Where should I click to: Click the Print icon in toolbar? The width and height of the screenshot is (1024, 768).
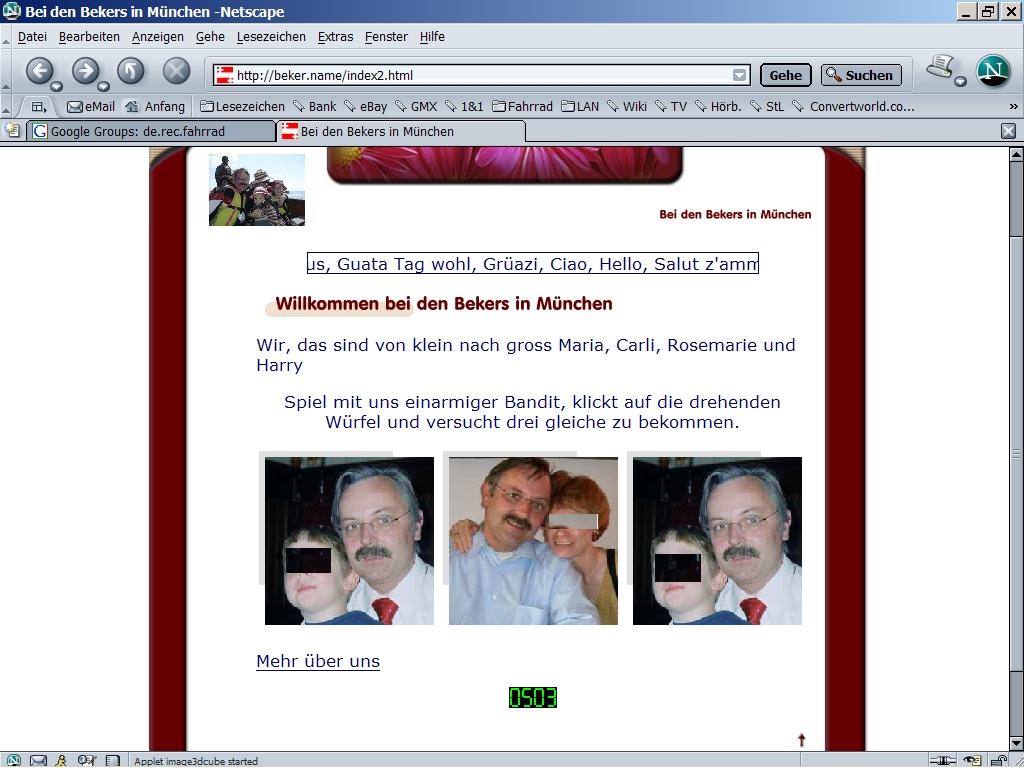(x=940, y=68)
